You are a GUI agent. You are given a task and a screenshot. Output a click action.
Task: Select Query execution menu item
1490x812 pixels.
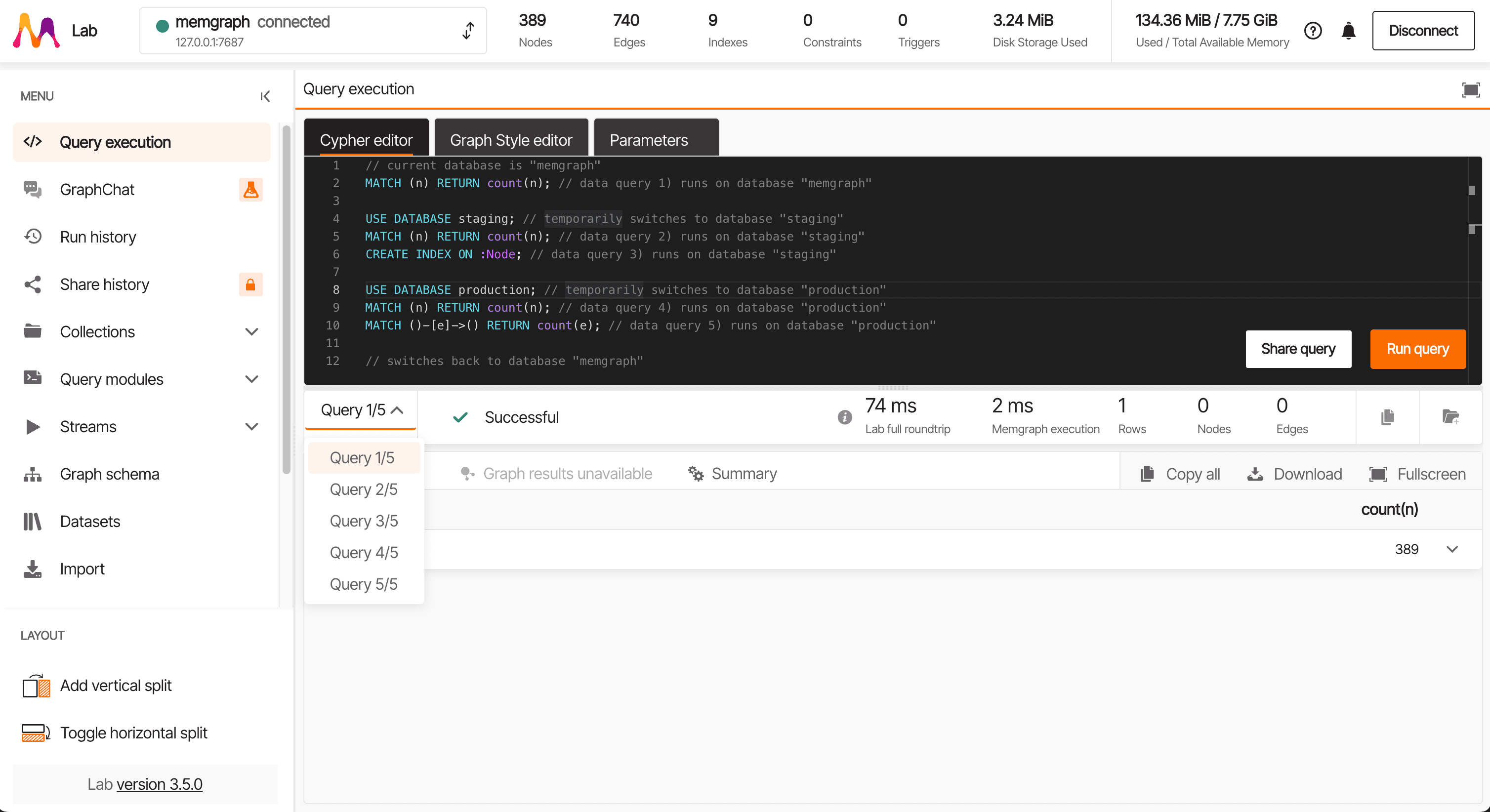coord(142,142)
